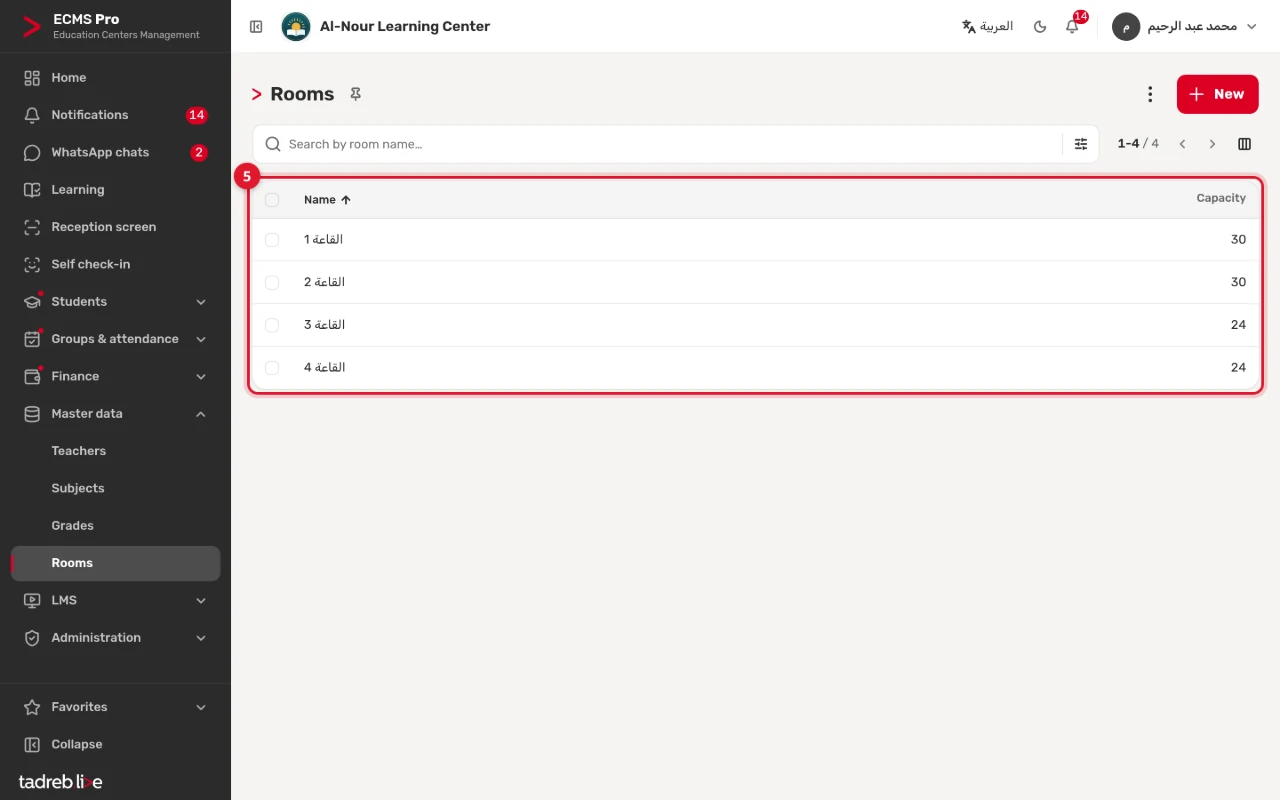Open the search filter options icon
1280x800 pixels.
(1081, 144)
